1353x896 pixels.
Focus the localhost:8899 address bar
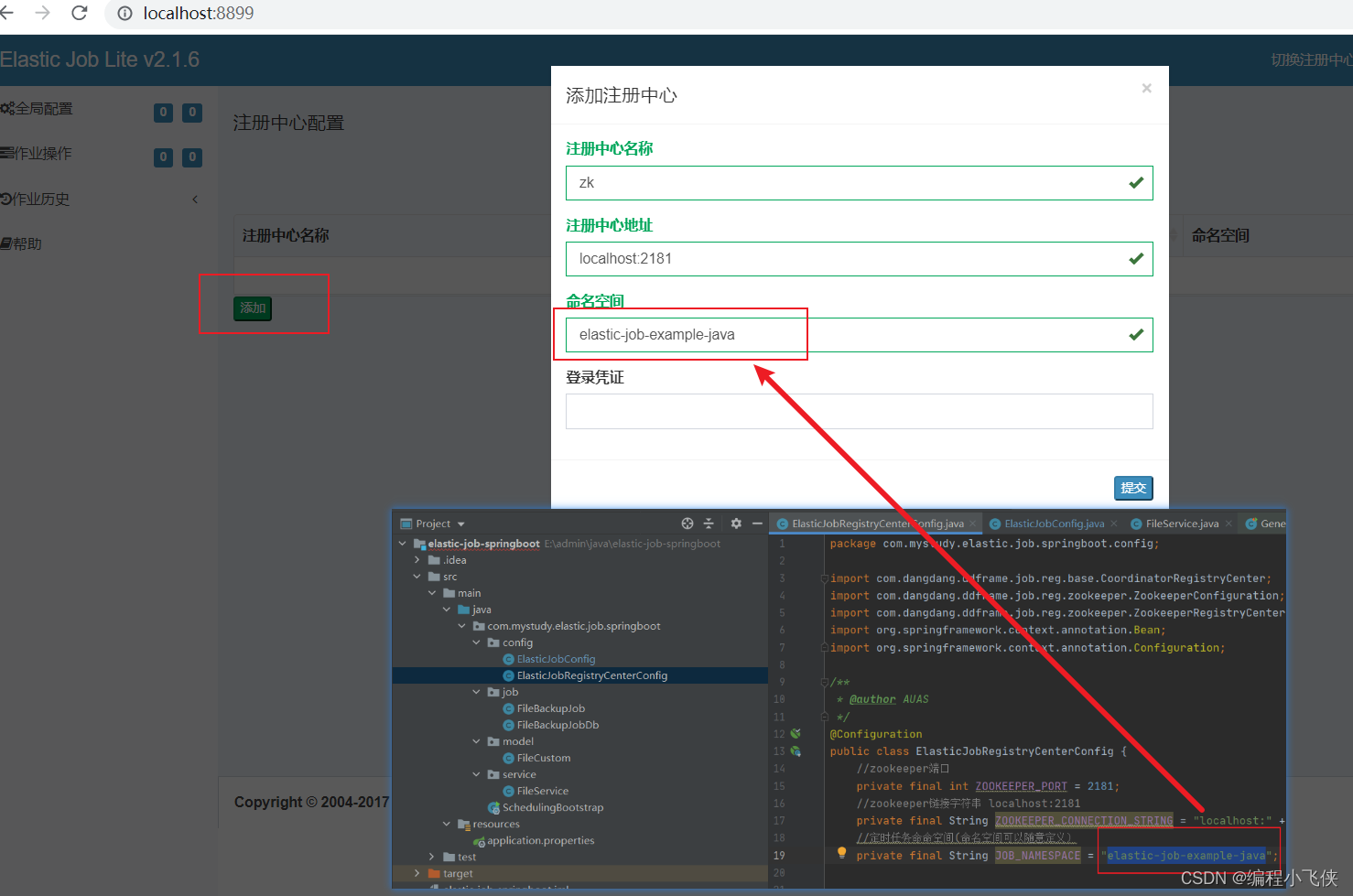click(199, 13)
